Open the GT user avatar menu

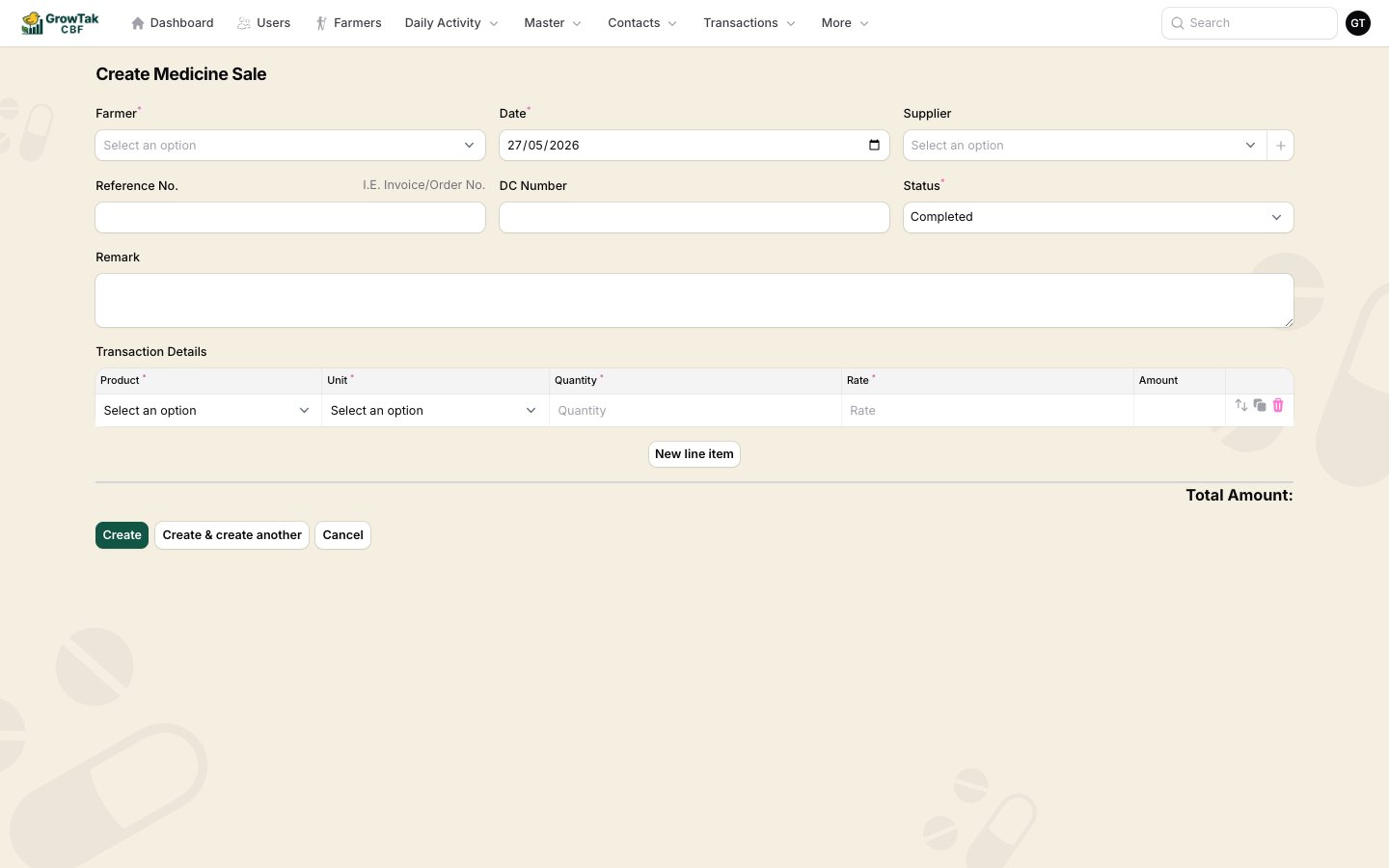1358,23
